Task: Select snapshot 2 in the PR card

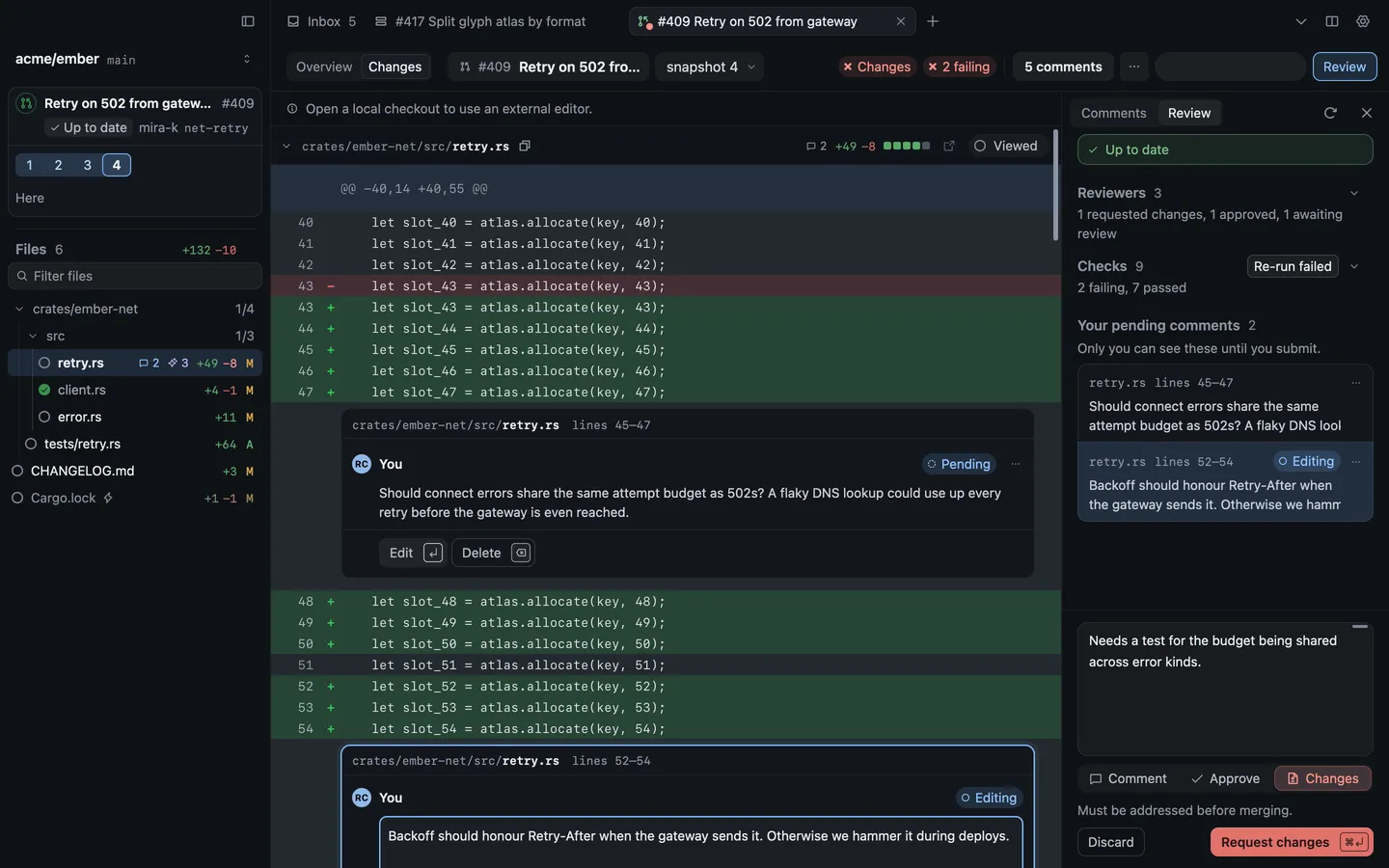Action: pyautogui.click(x=59, y=165)
